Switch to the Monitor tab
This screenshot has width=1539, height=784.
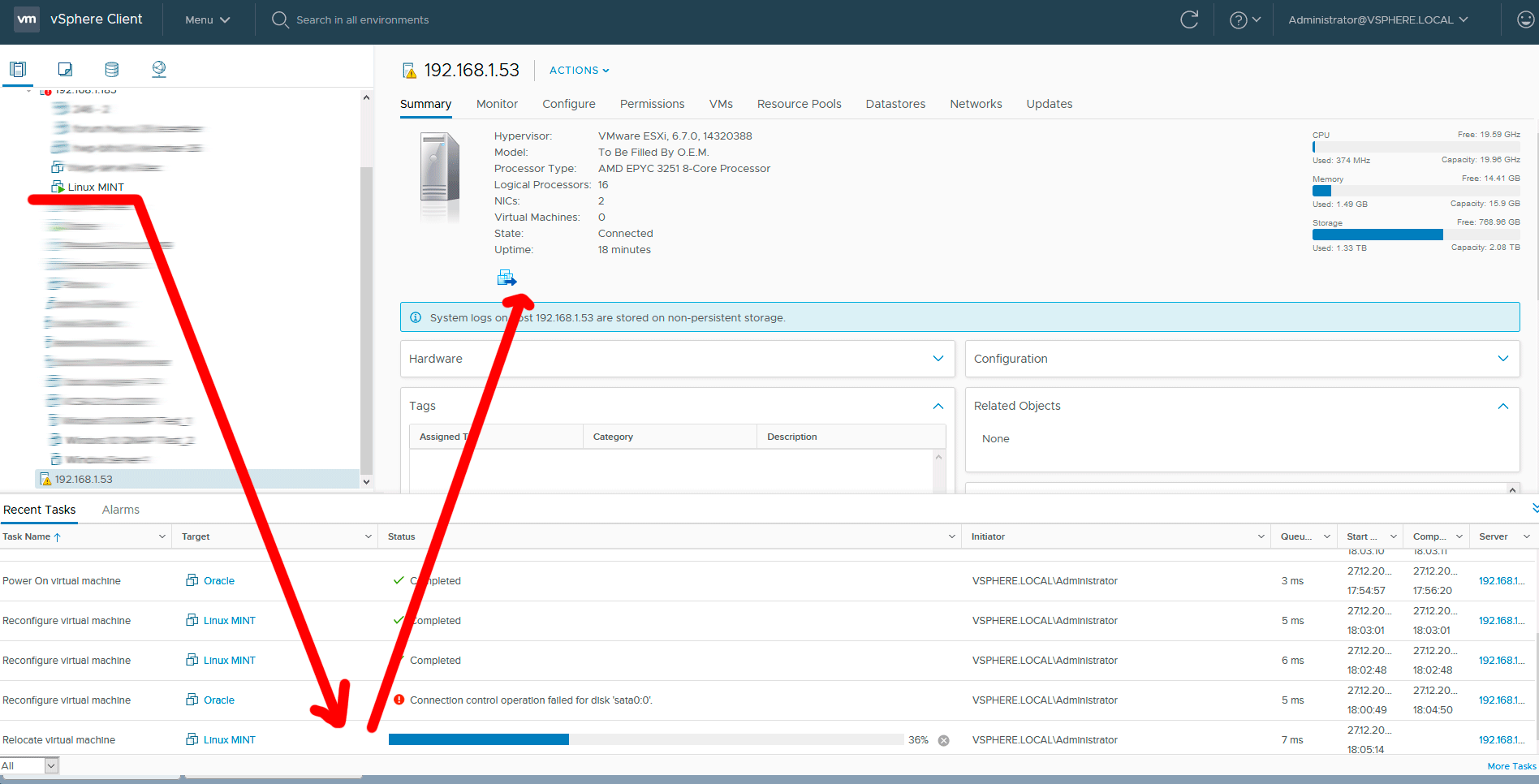(497, 104)
